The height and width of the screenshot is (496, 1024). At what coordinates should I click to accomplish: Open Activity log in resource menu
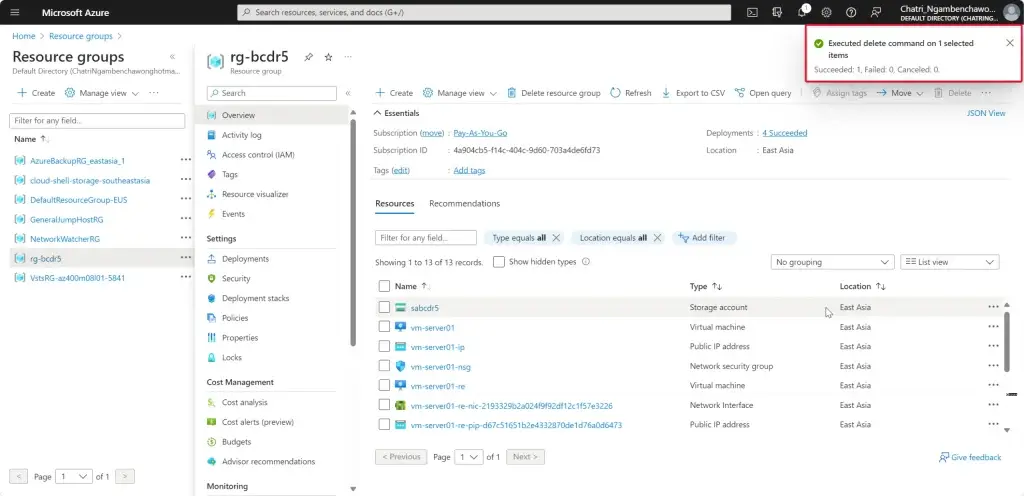(242, 135)
